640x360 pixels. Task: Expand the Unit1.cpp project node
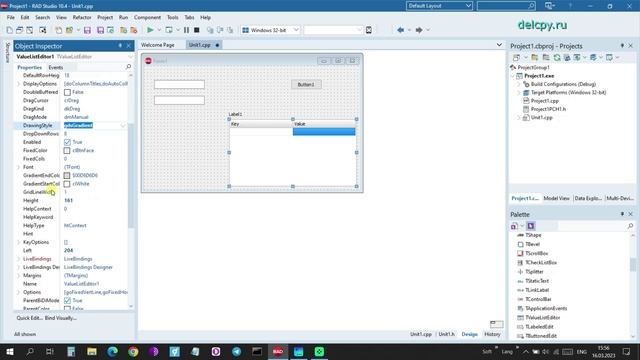pyautogui.click(x=519, y=118)
